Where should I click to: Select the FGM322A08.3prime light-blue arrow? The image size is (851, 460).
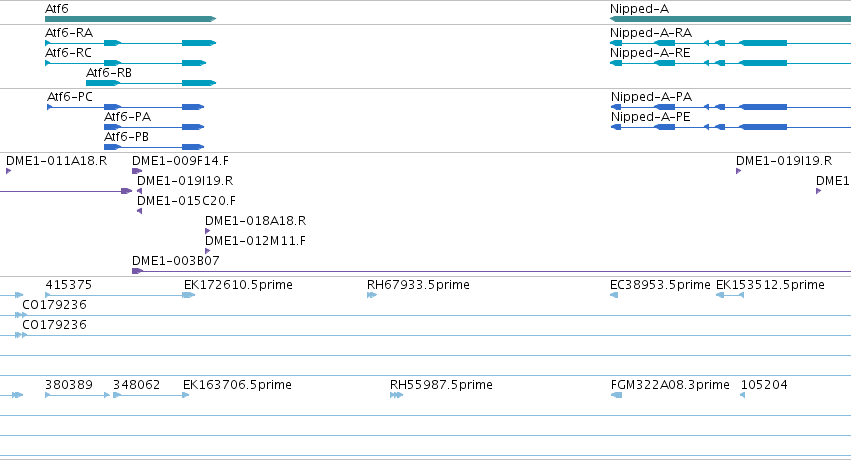[616, 395]
